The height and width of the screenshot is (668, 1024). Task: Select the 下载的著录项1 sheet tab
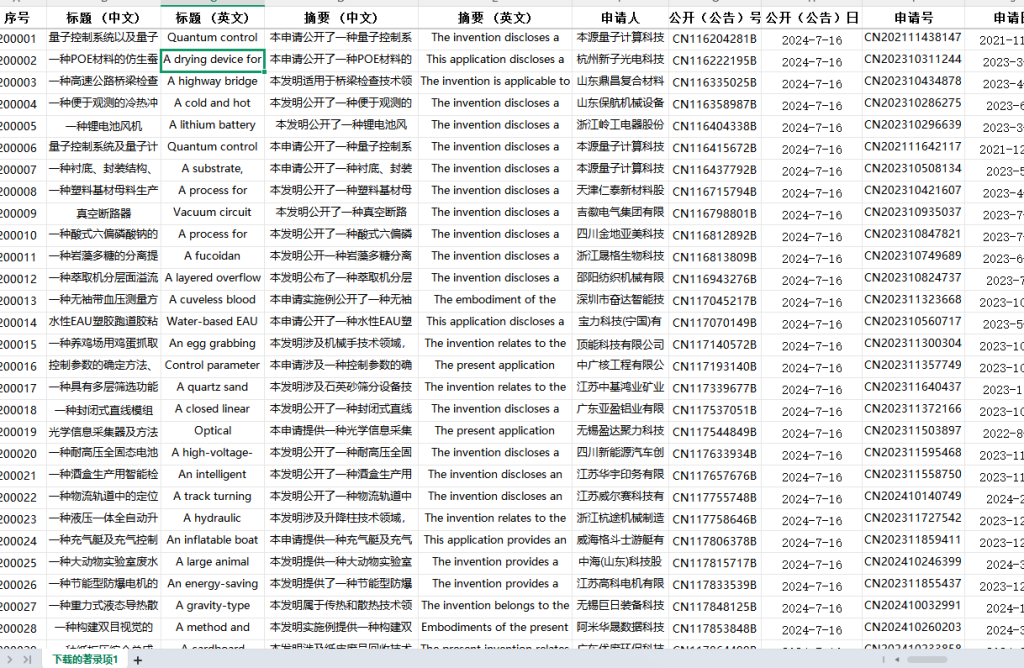(x=85, y=660)
